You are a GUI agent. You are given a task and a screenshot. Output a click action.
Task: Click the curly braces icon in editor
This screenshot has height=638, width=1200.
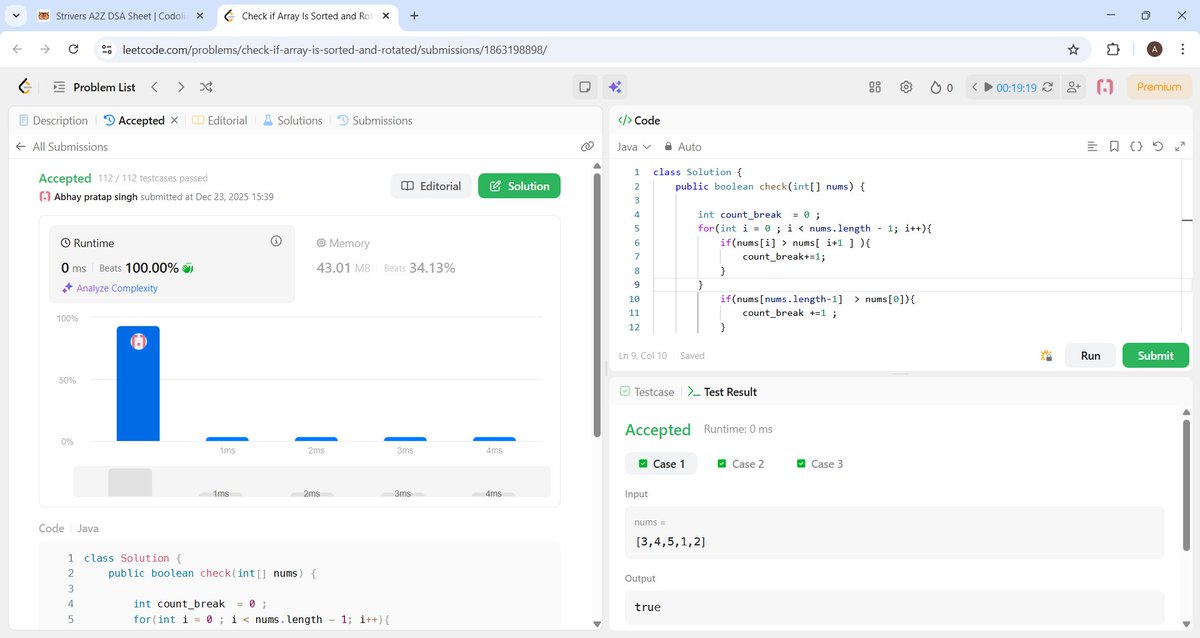pyautogui.click(x=1136, y=146)
